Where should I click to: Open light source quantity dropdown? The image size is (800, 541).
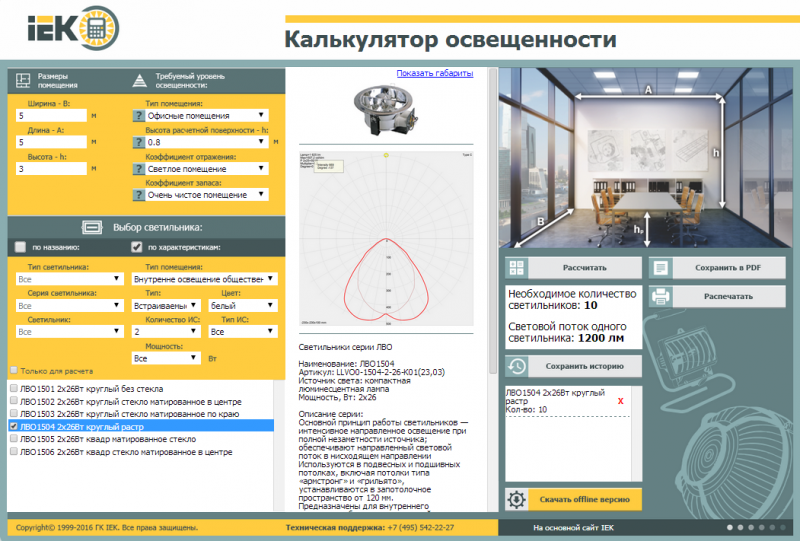[x=165, y=332]
